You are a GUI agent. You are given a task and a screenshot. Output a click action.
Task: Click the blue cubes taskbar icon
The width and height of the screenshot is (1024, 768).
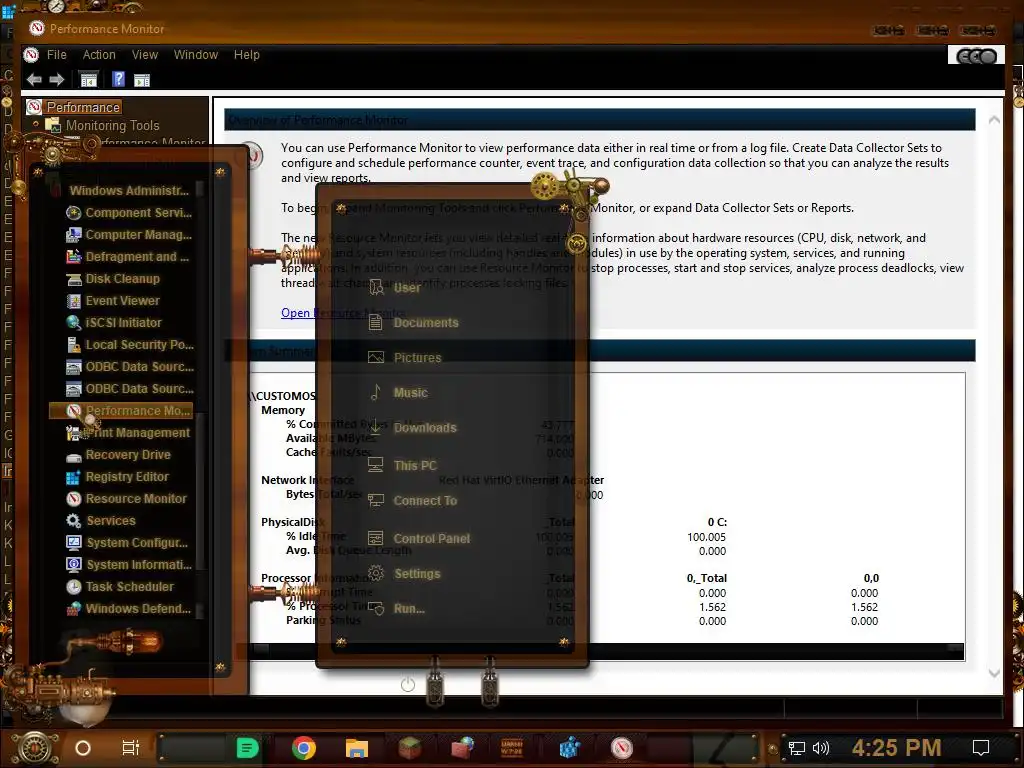pyautogui.click(x=569, y=748)
